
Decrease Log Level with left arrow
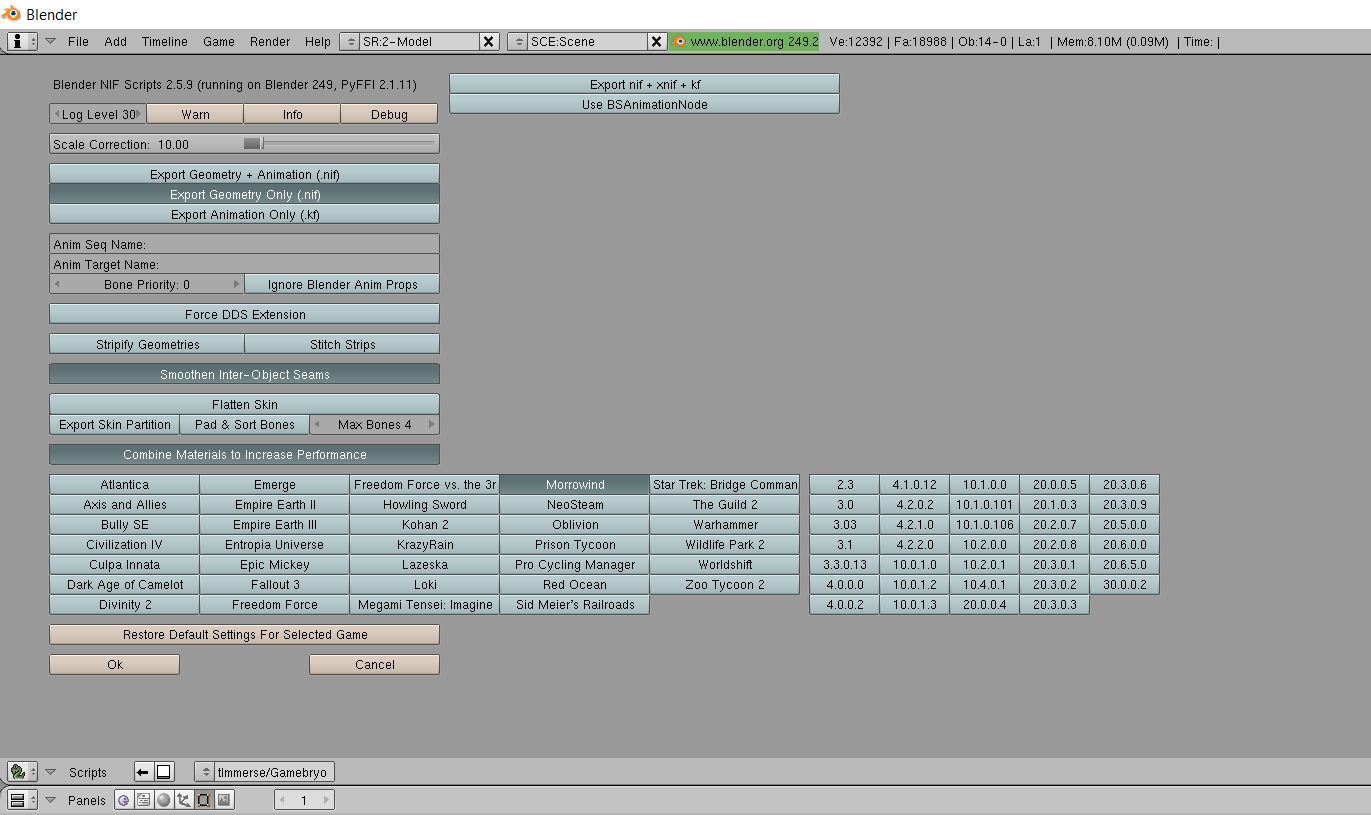pos(57,114)
